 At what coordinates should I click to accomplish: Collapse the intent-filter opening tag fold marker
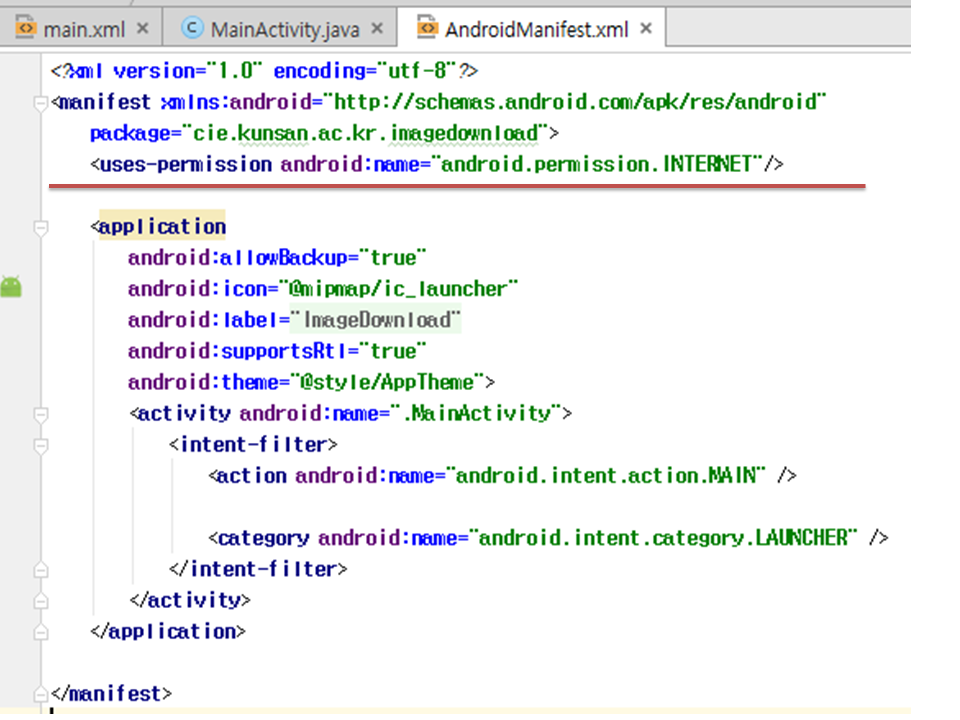click(40, 444)
